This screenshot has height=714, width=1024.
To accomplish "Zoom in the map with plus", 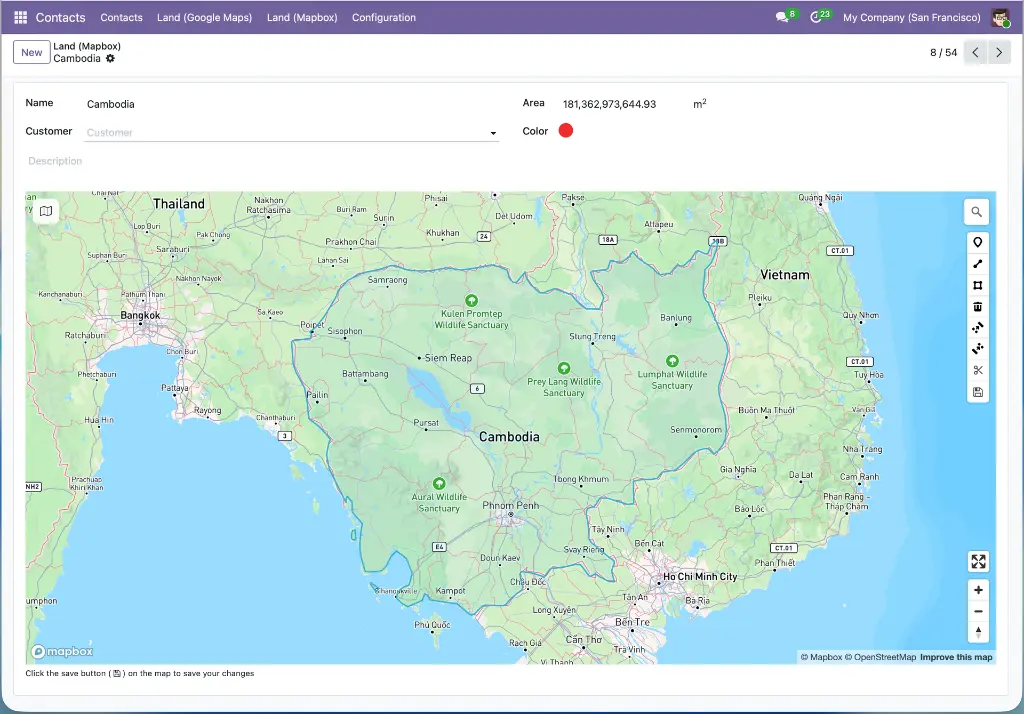I will [978, 590].
